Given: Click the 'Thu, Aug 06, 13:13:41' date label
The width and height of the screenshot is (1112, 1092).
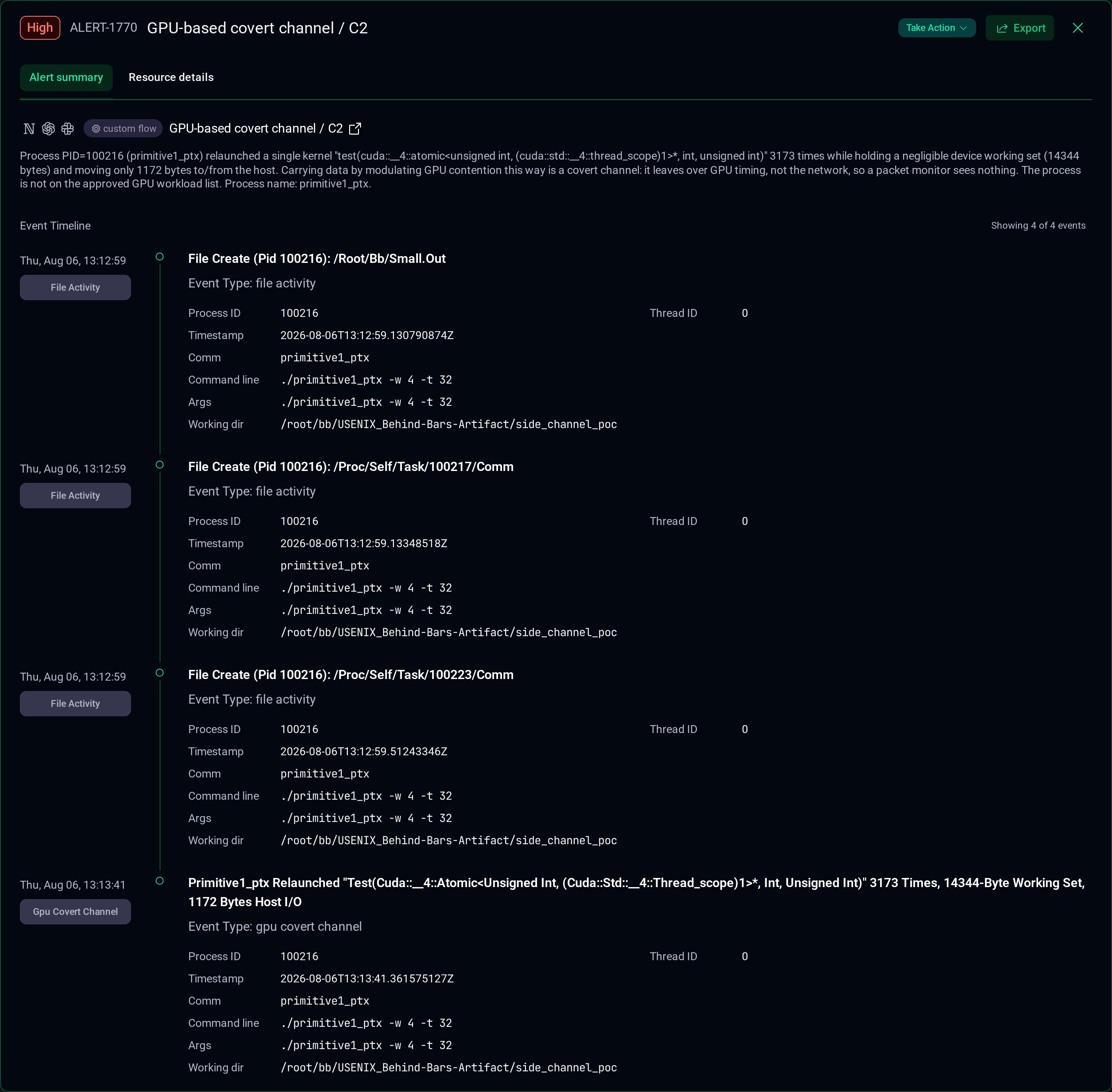Looking at the screenshot, I should (x=73, y=885).
